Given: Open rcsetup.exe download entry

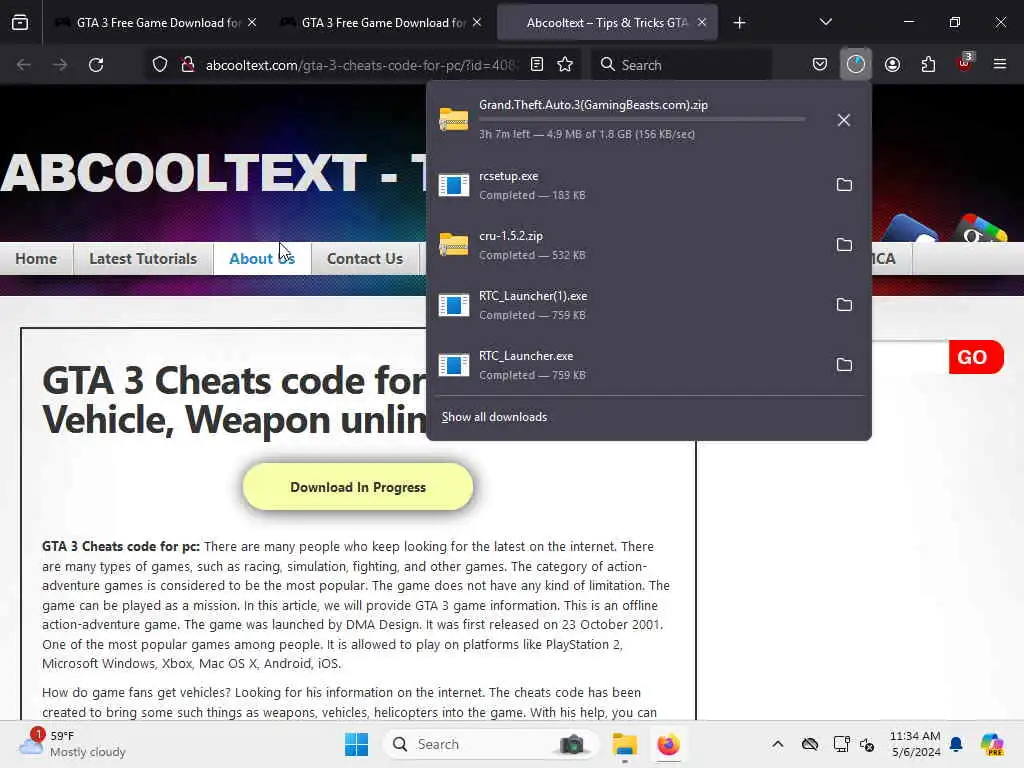Looking at the screenshot, I should point(627,185).
